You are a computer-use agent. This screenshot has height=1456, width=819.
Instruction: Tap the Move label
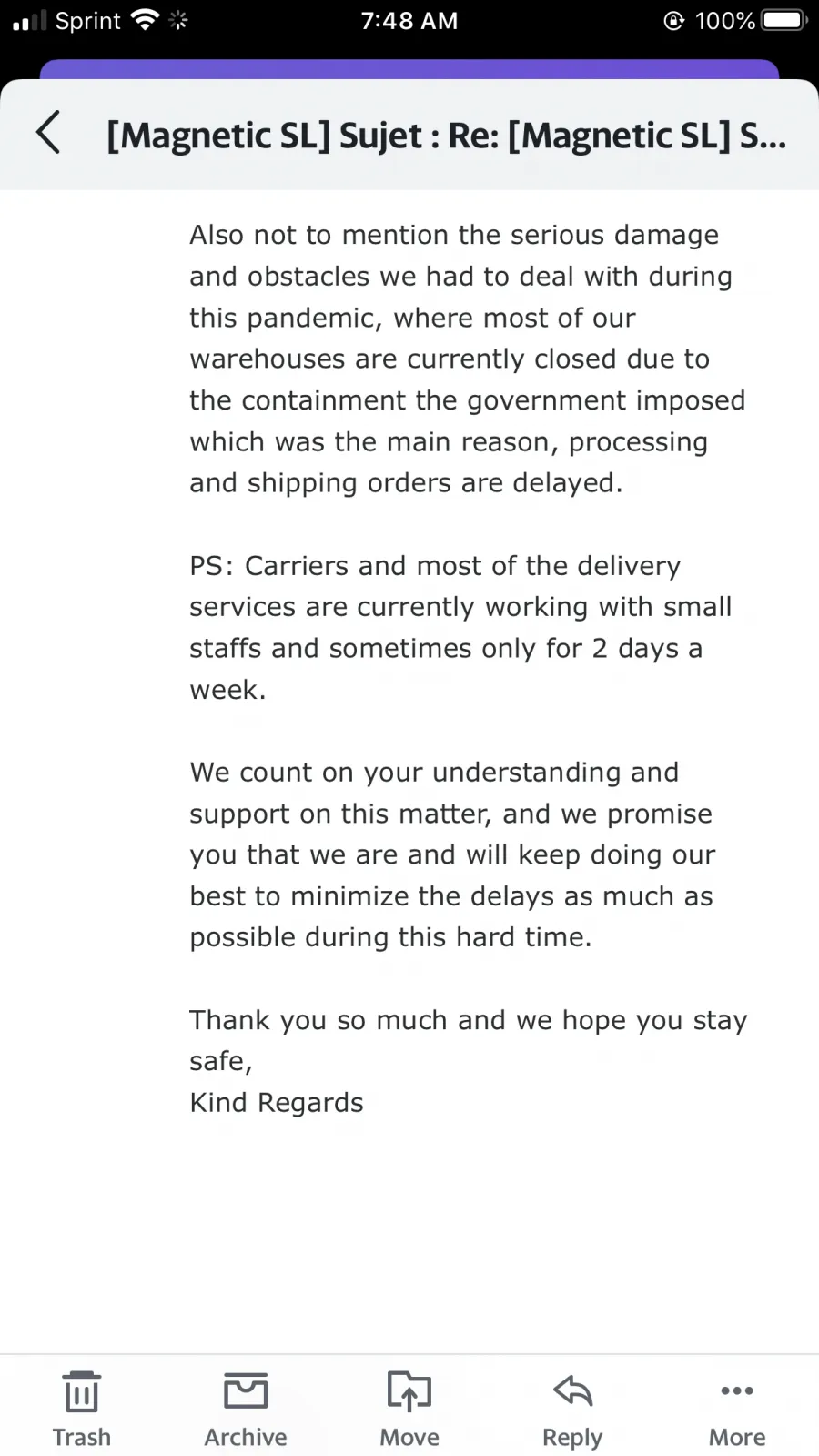point(409,1437)
